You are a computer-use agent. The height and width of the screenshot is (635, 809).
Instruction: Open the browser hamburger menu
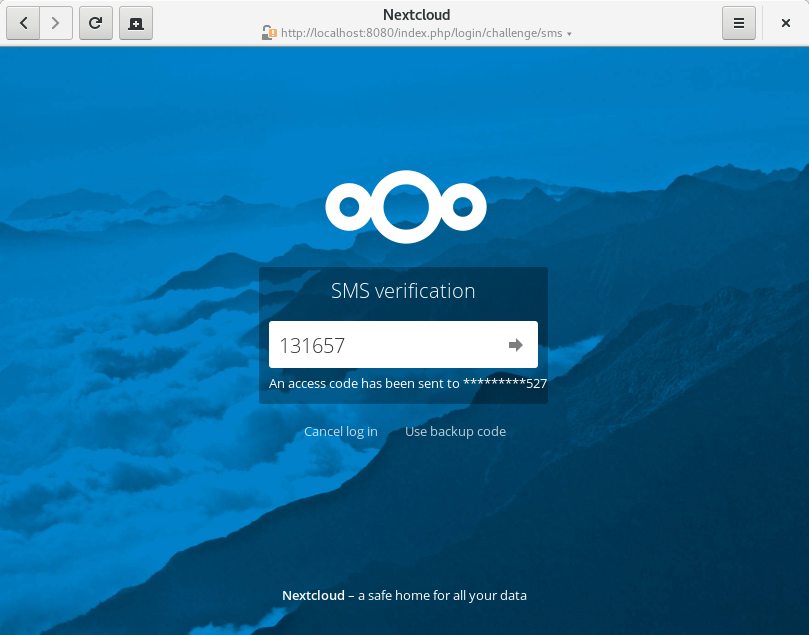[739, 23]
